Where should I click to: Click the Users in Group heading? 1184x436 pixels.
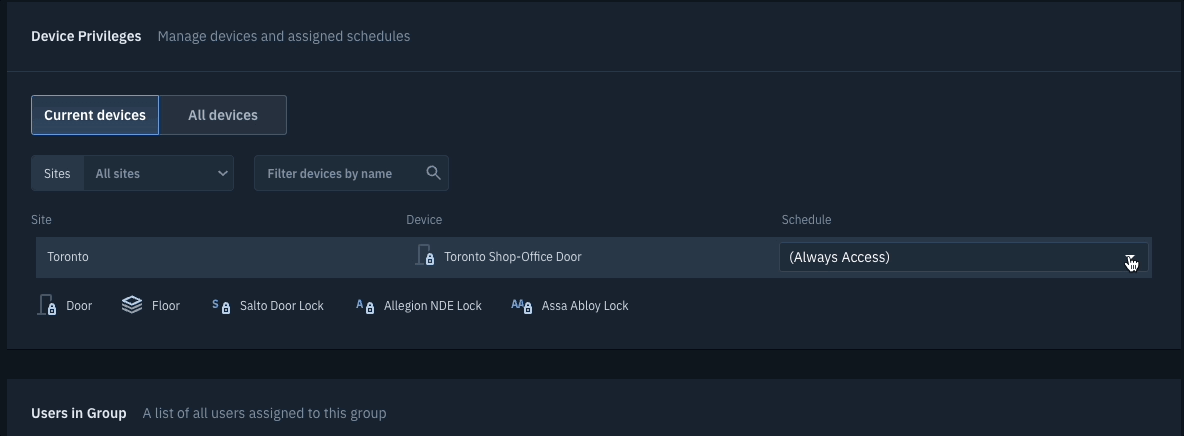[x=79, y=413]
